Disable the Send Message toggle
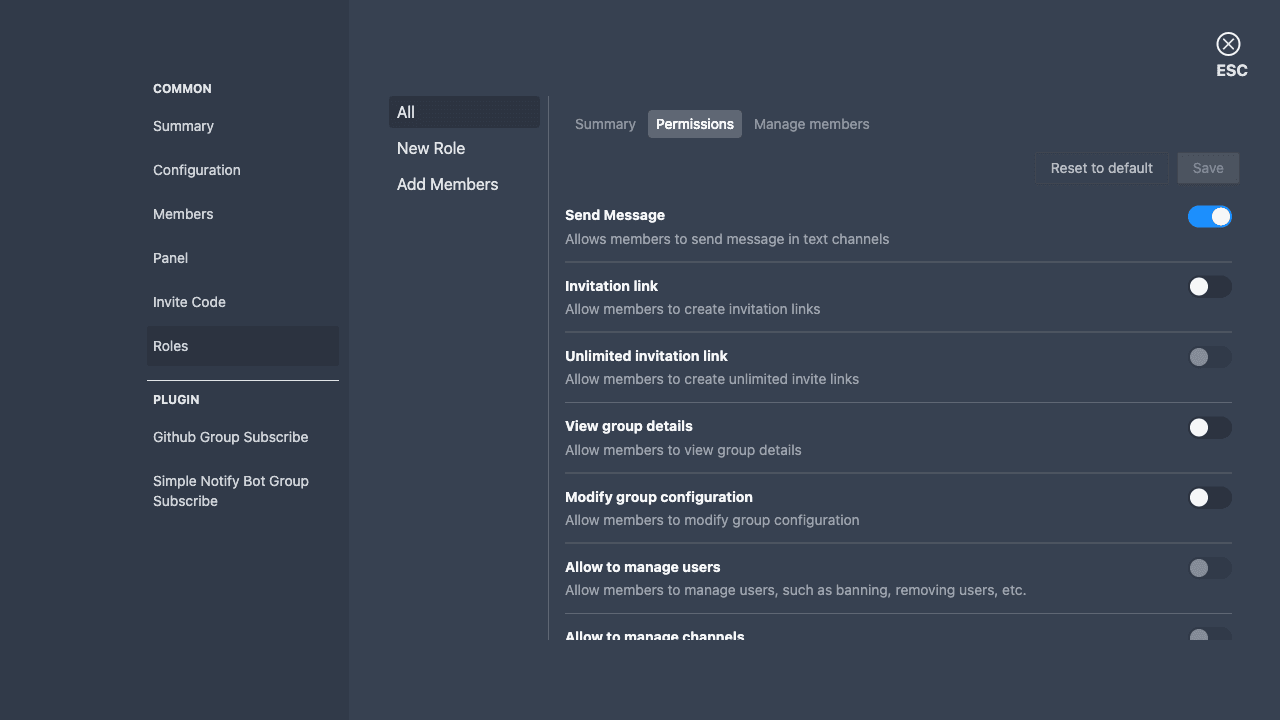 [x=1209, y=217]
